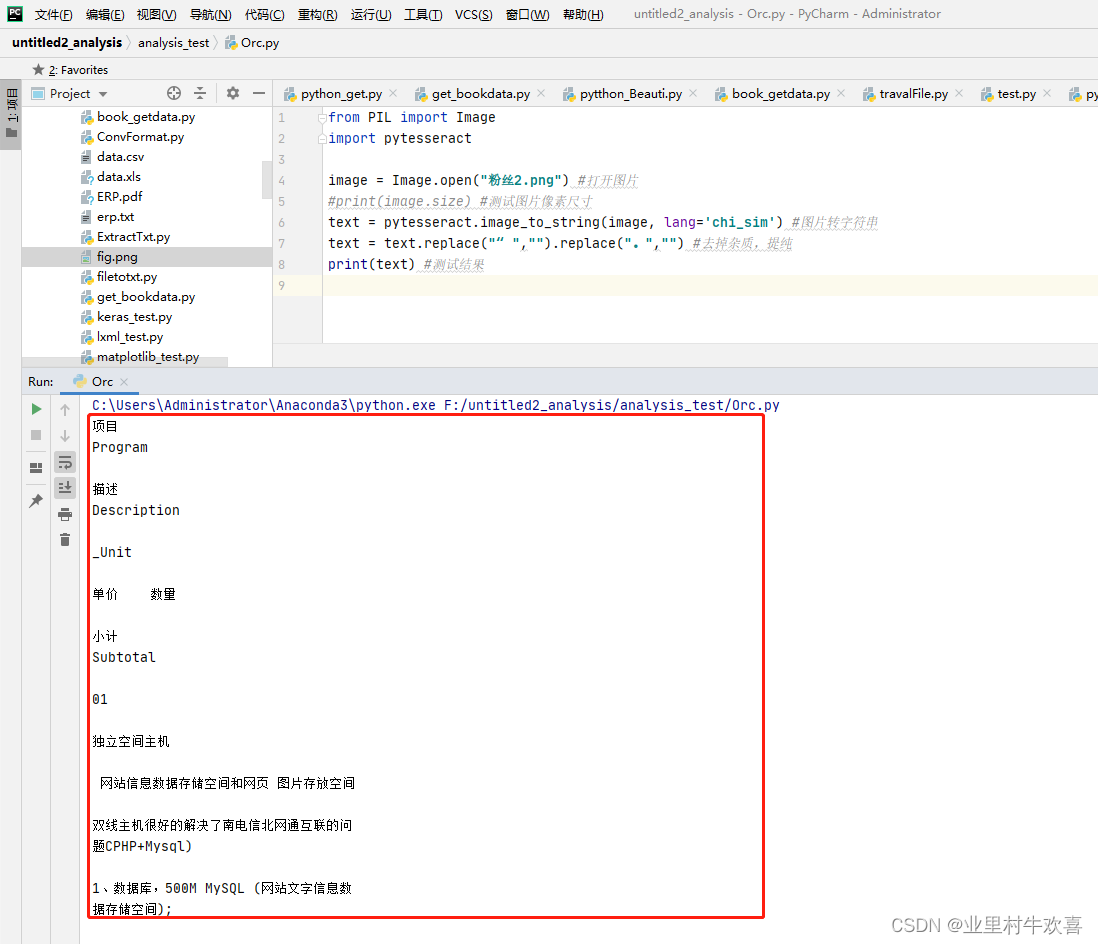Select data.xls in project tree

coord(119,177)
